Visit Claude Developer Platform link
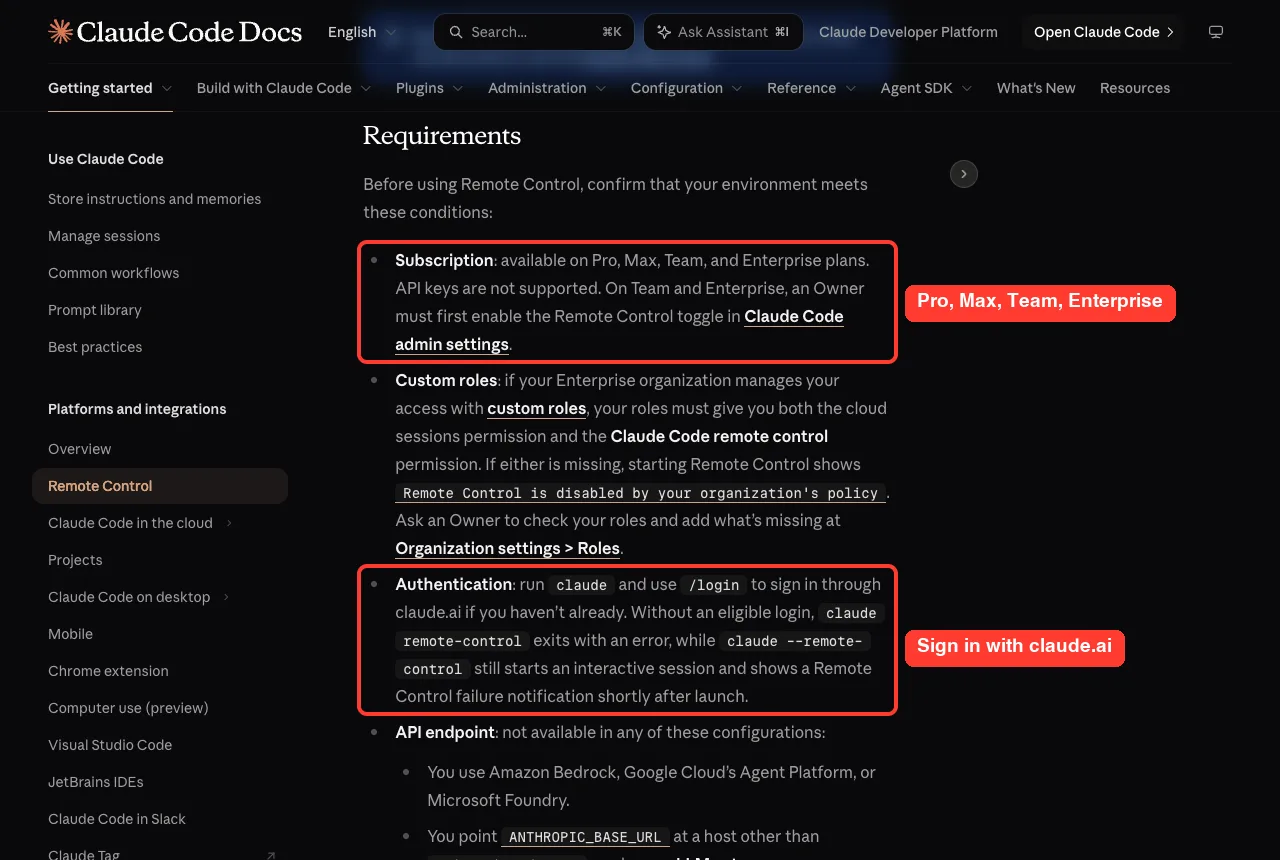The image size is (1280, 860). tap(908, 32)
